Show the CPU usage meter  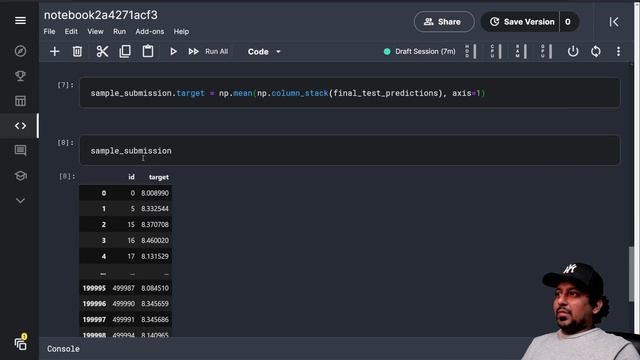pos(496,51)
